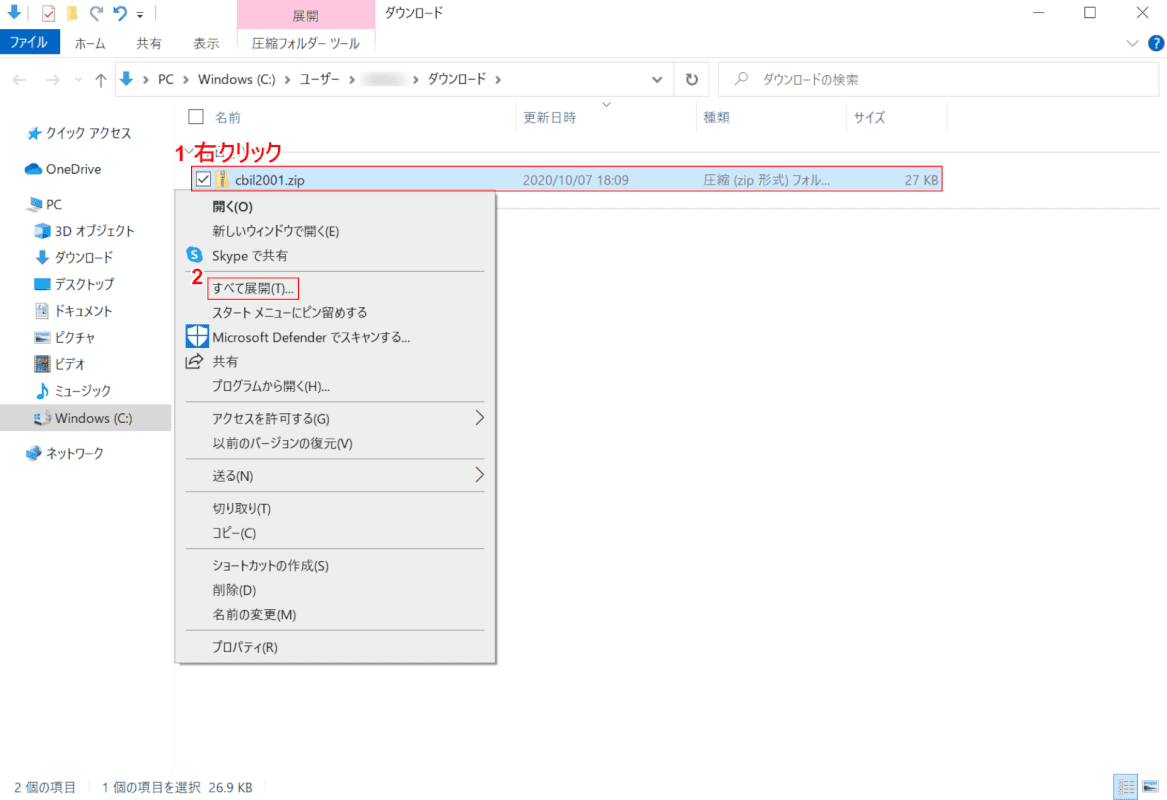
Task: Switch to the 共有 ribbon tab
Action: pyautogui.click(x=149, y=43)
